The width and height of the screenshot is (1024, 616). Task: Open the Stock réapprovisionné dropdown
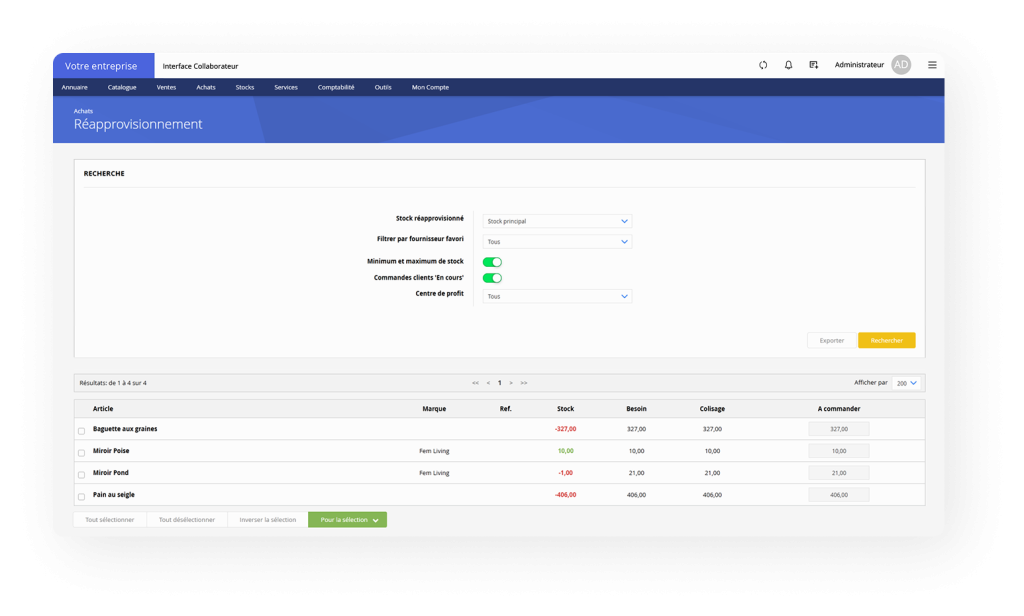(x=557, y=221)
